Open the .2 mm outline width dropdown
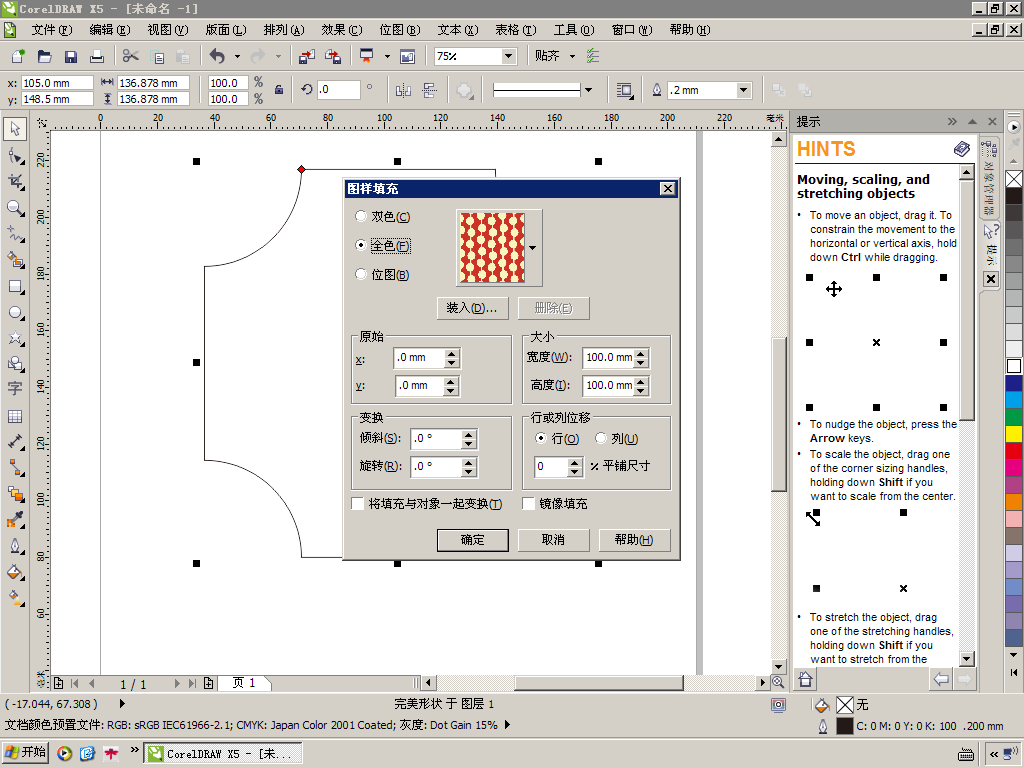Screen dimensions: 1024x768 point(743,90)
